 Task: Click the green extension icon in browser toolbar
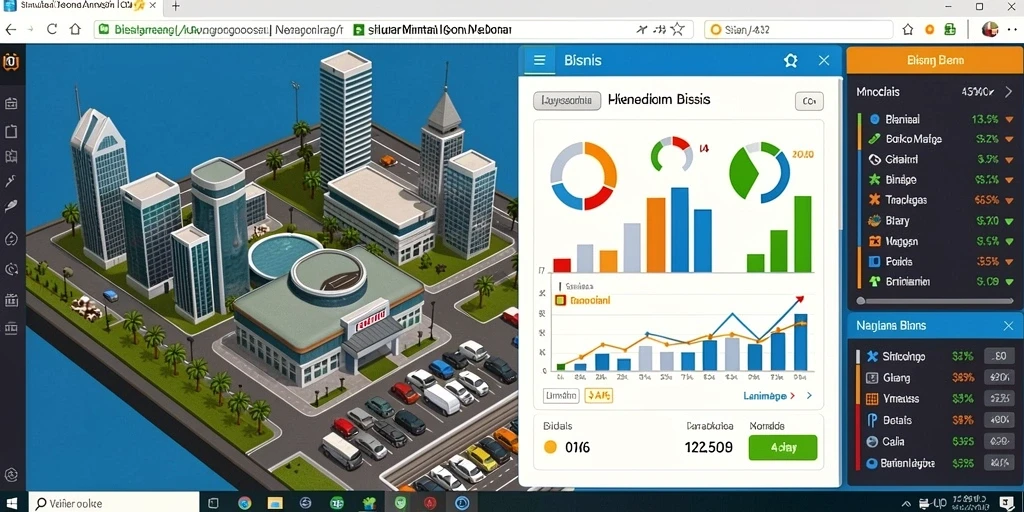pos(950,29)
